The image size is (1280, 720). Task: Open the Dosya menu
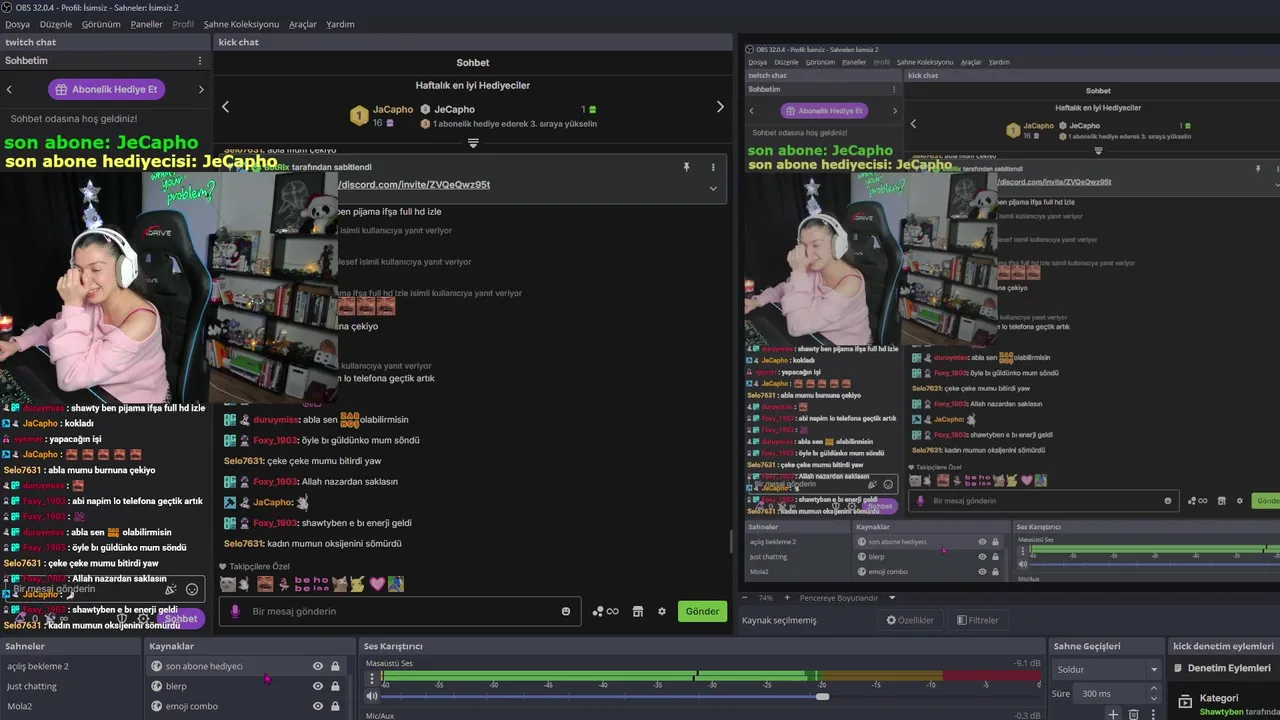pyautogui.click(x=17, y=24)
